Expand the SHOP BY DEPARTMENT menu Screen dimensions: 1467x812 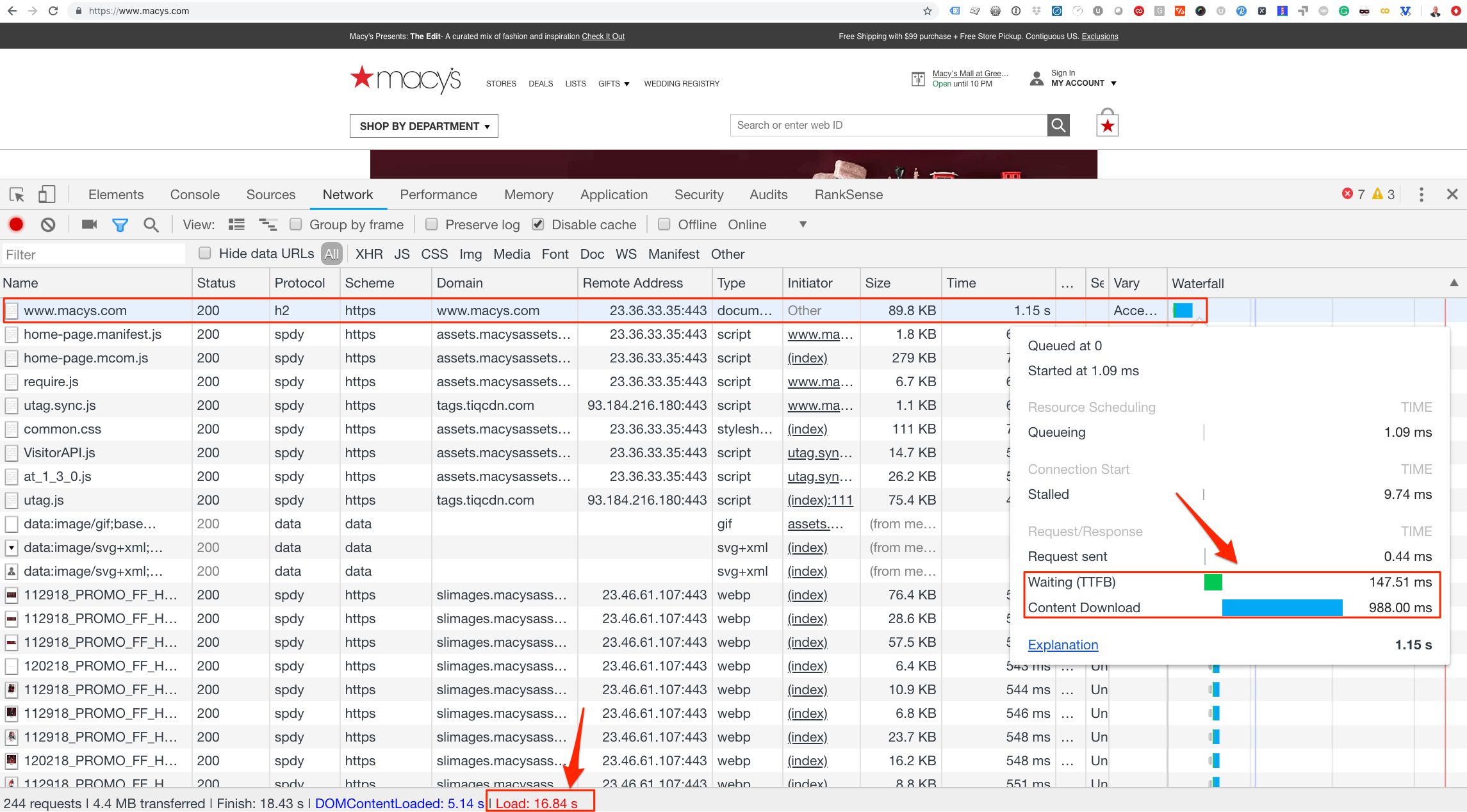(x=423, y=126)
